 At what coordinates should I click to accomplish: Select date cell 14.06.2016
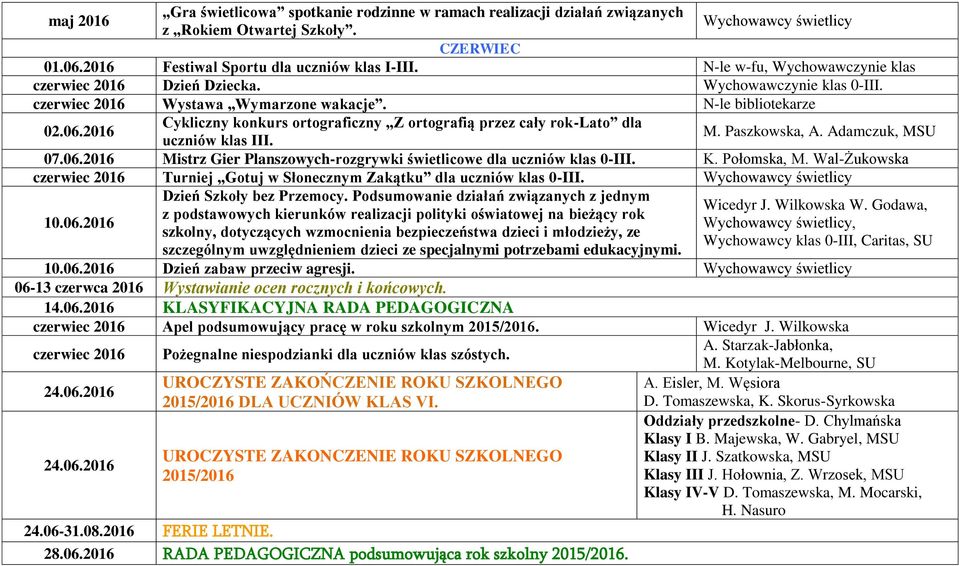pyautogui.click(x=79, y=307)
